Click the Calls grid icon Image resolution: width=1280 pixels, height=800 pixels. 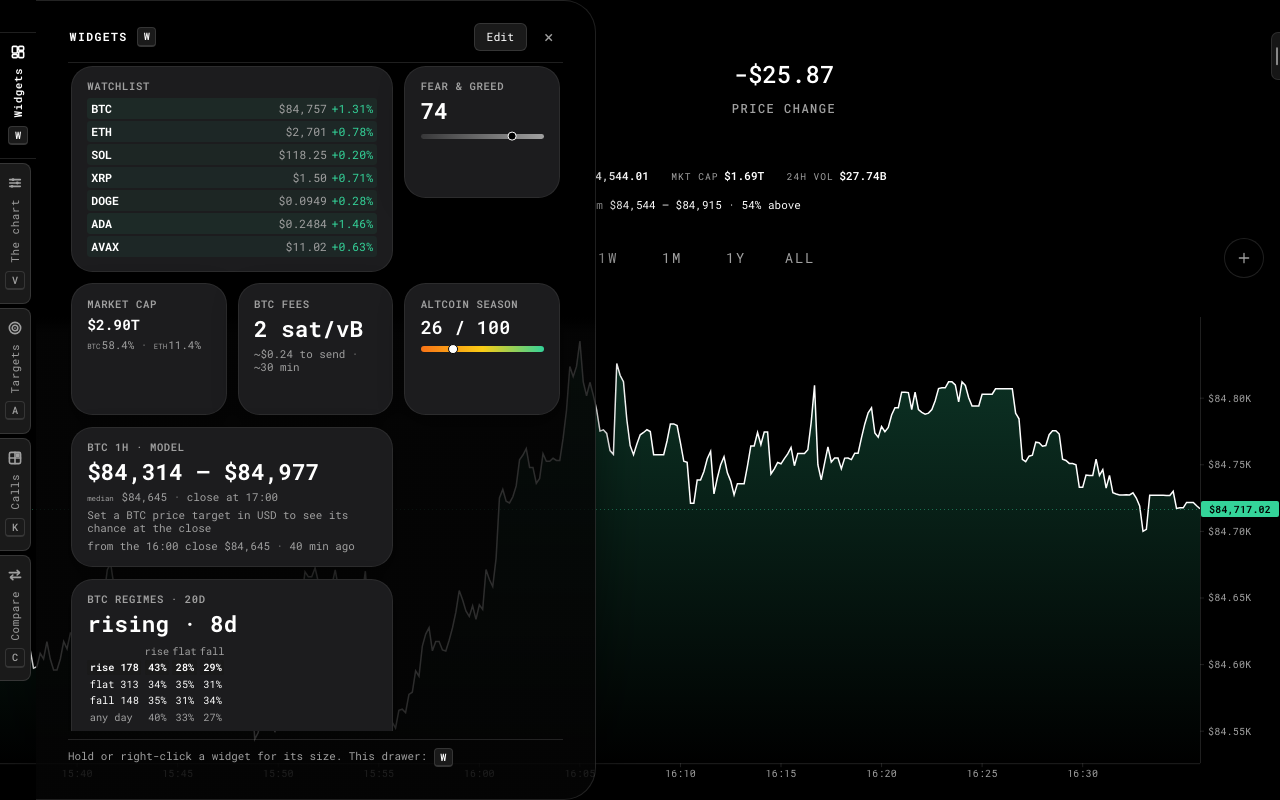click(x=15, y=458)
